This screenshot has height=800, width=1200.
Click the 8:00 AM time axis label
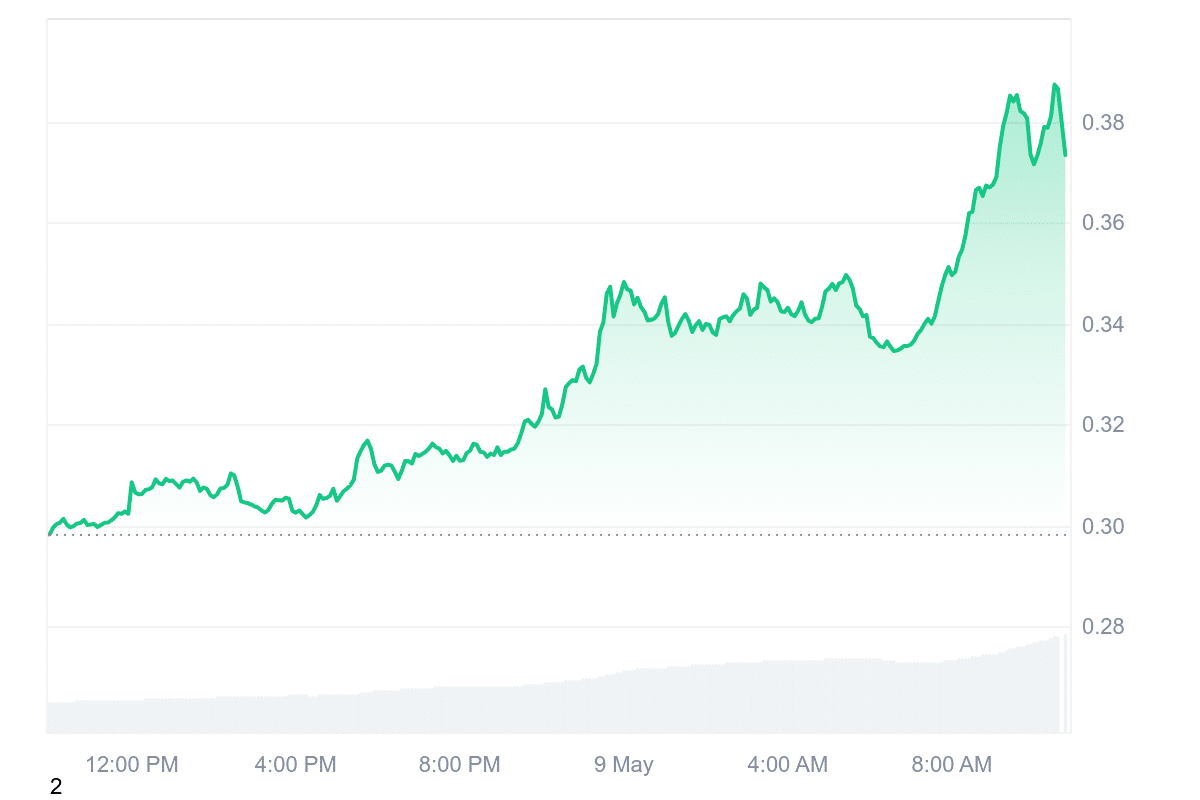pyautogui.click(x=951, y=765)
